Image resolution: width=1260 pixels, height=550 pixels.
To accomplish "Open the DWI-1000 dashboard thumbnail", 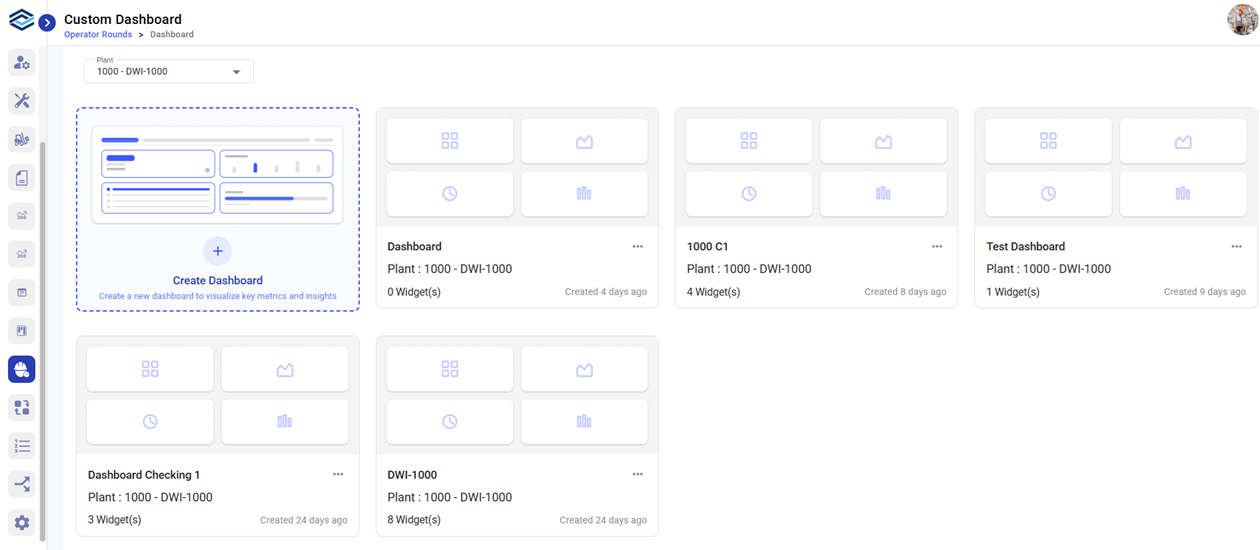I will click(x=517, y=395).
